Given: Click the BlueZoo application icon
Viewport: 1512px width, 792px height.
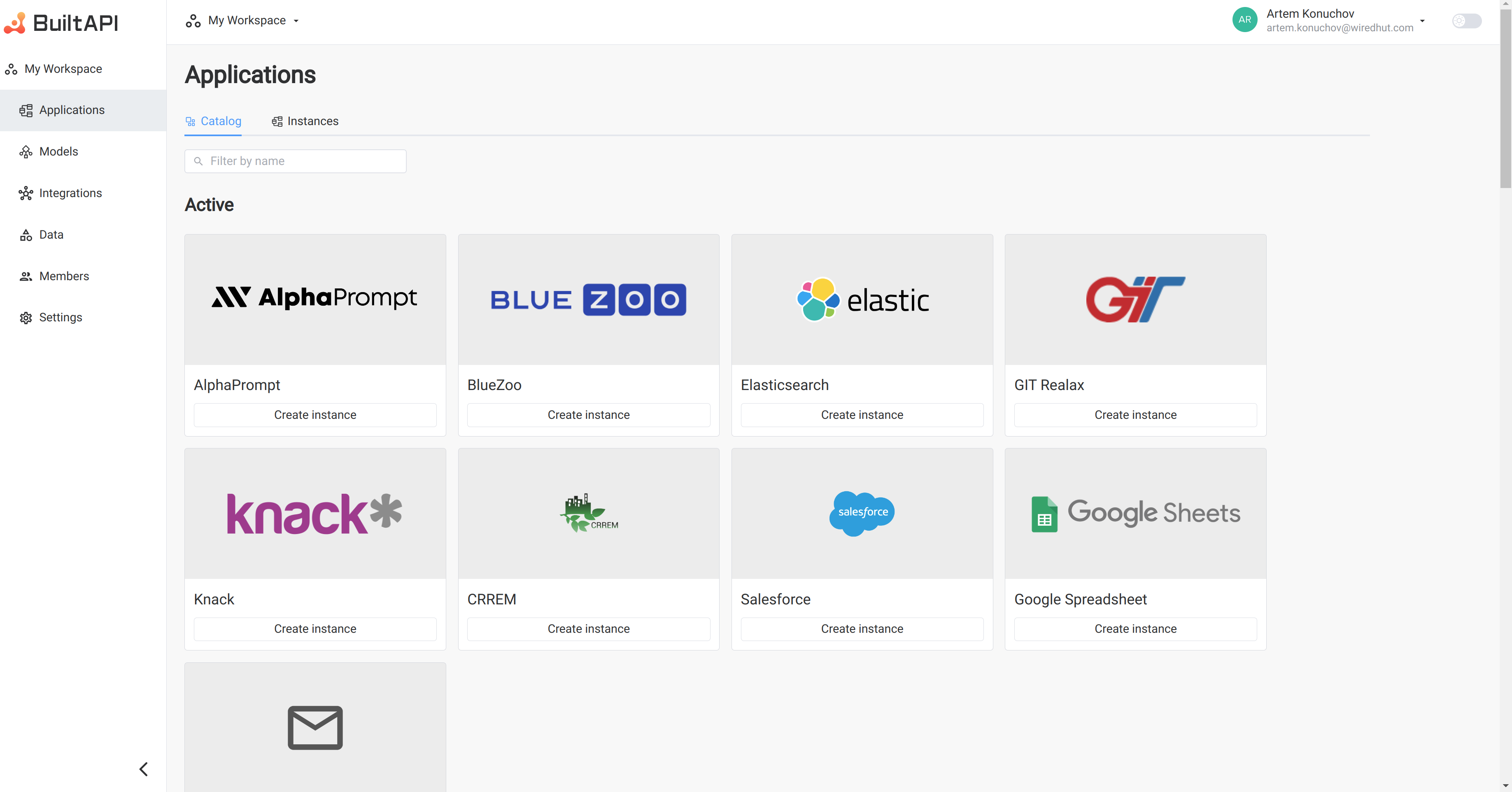Looking at the screenshot, I should 589,299.
